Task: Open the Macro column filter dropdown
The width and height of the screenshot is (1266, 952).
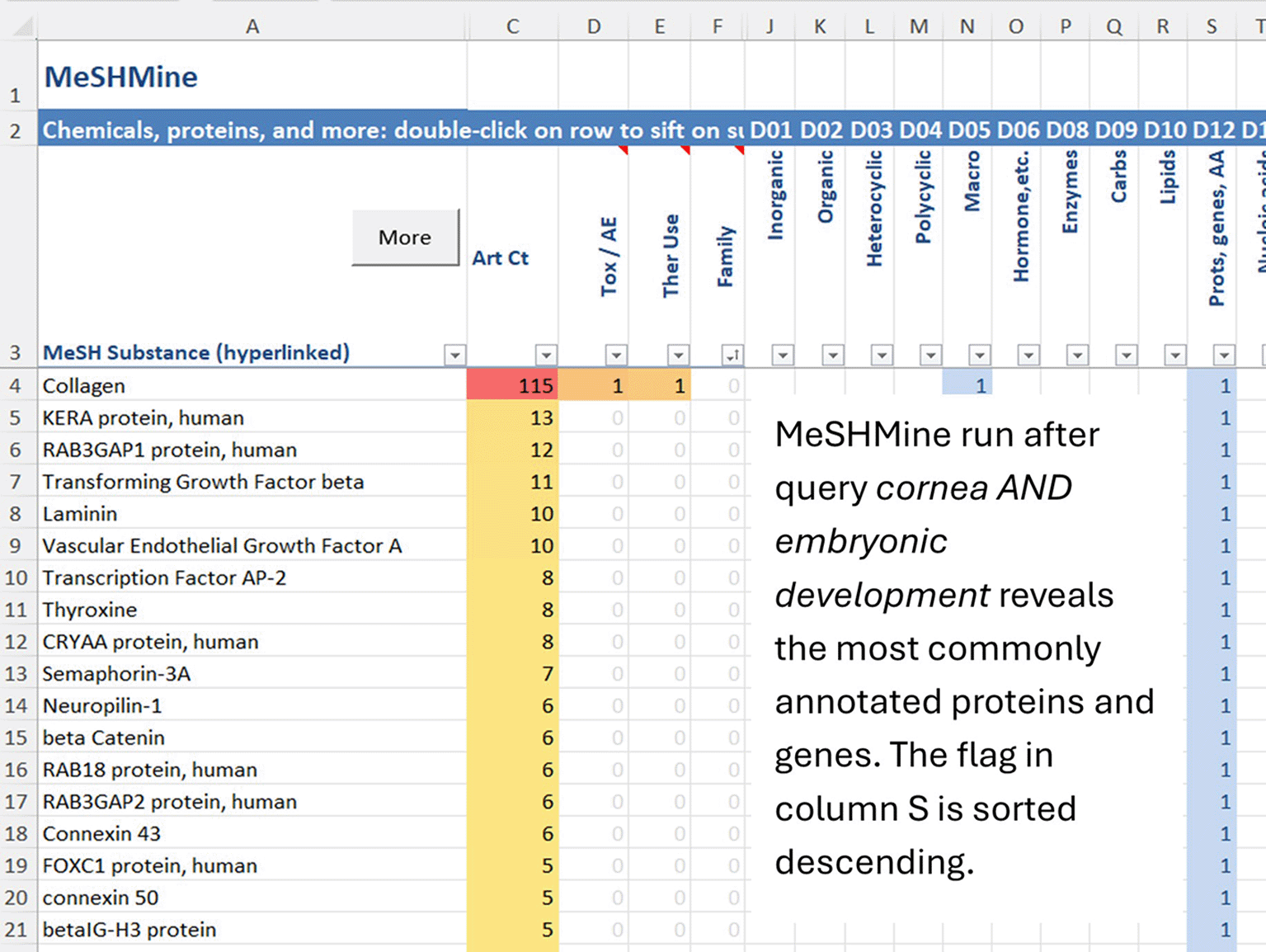Action: [x=979, y=355]
